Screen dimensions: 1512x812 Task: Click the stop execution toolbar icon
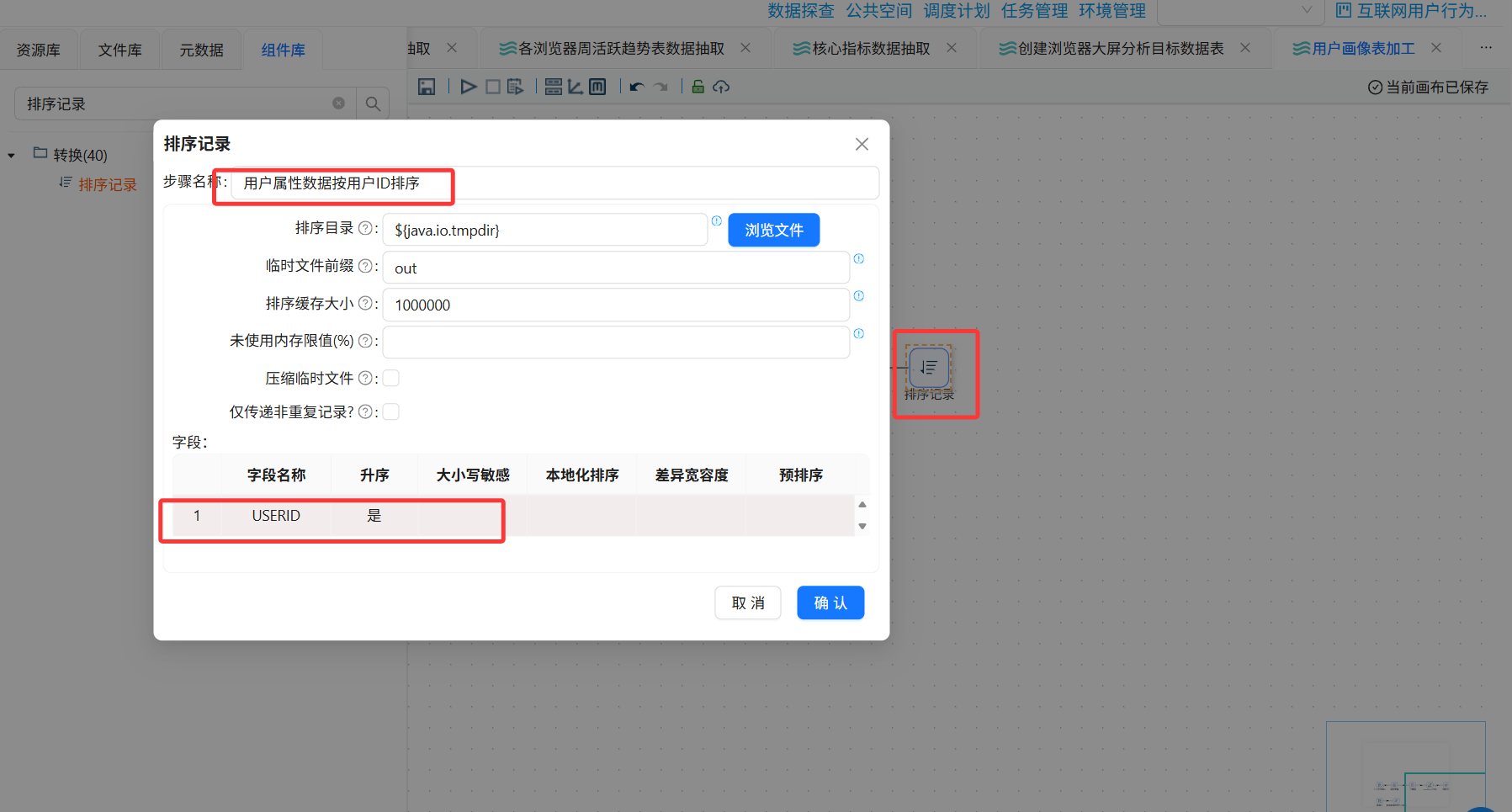click(493, 87)
